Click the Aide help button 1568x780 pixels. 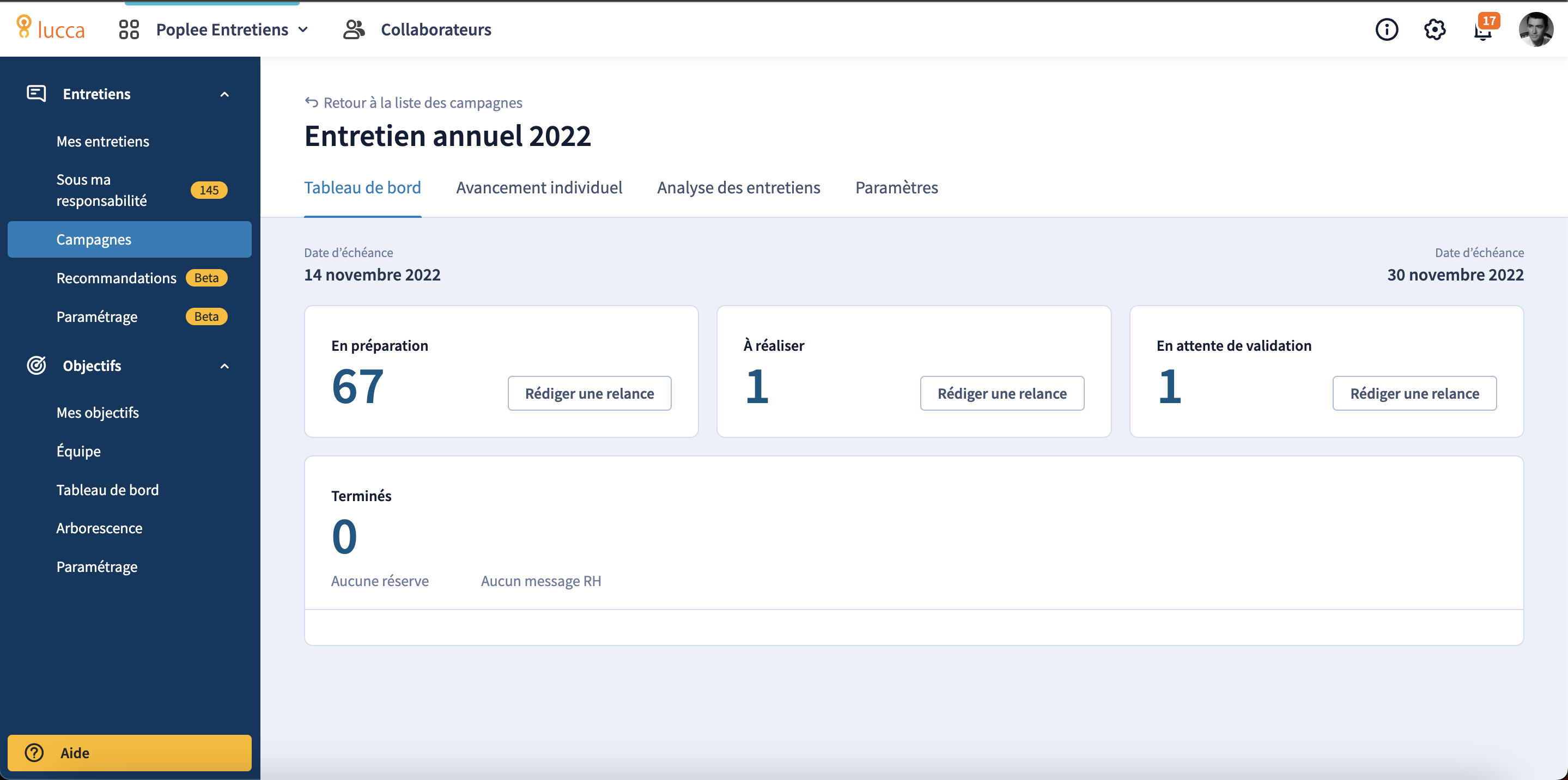point(130,753)
